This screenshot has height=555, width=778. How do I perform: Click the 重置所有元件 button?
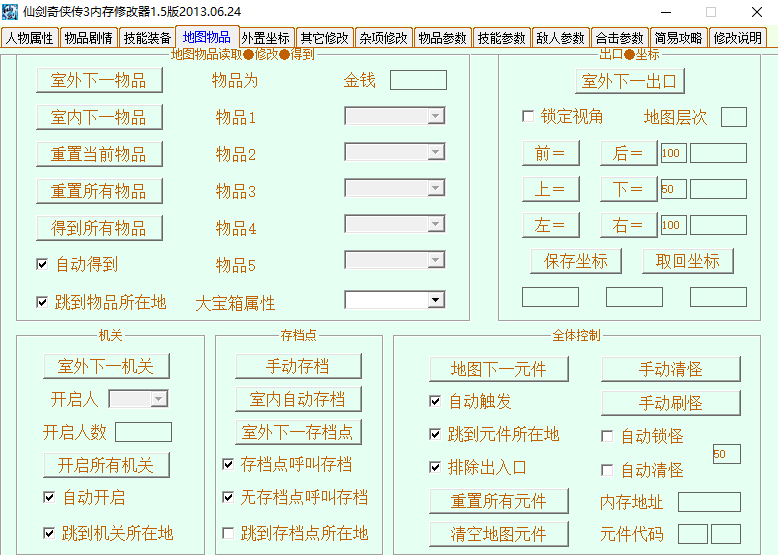coord(499,501)
